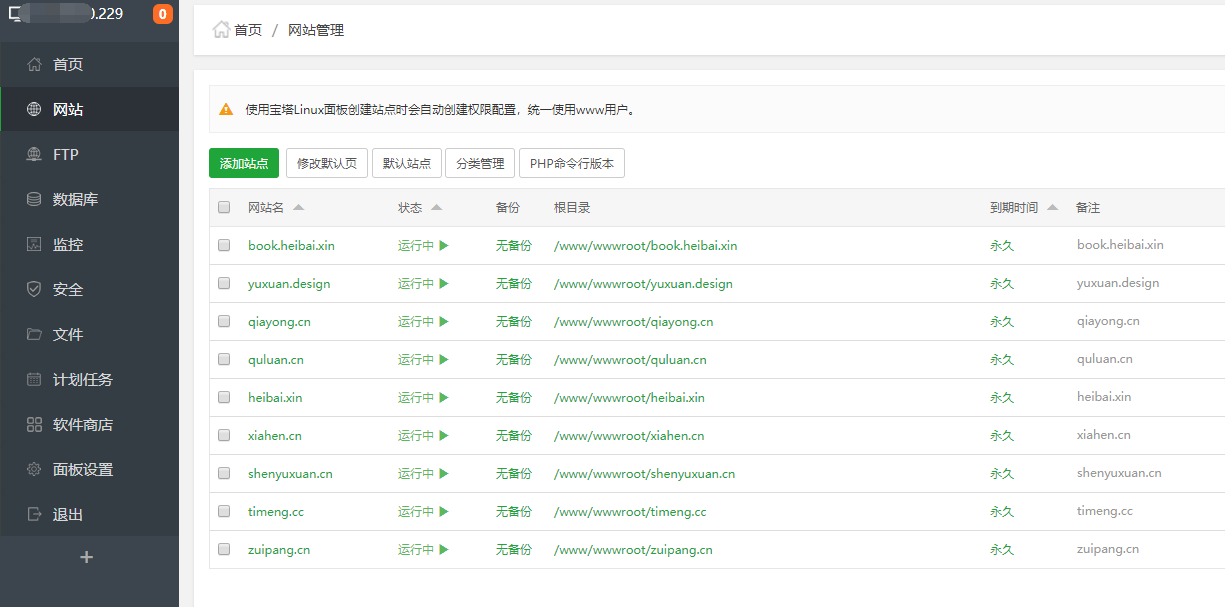Open the 数据库 sidebar menu item
1225x607 pixels.
tap(89, 200)
